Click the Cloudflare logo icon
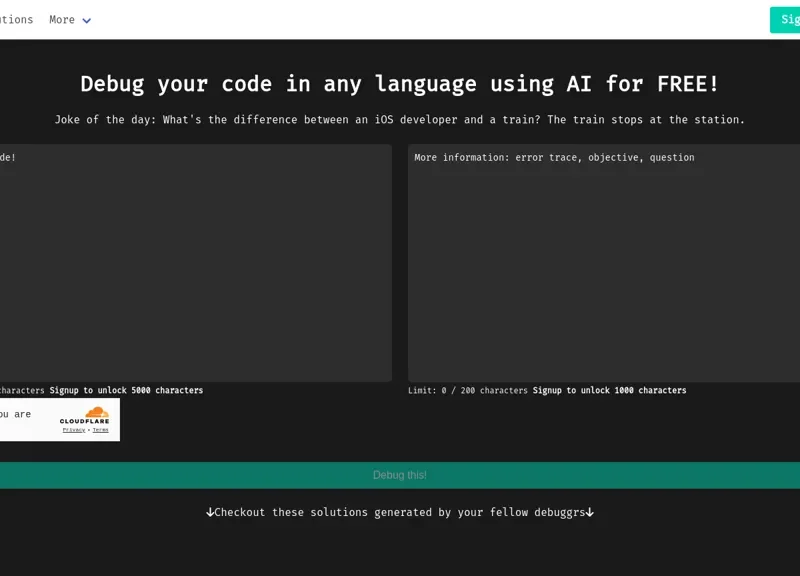This screenshot has width=800, height=576. click(97, 412)
